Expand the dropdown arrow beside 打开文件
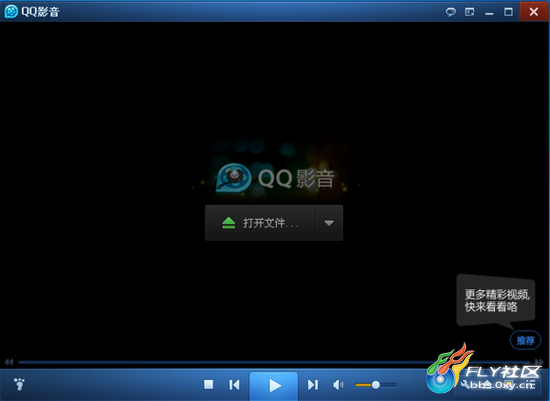Image resolution: width=550 pixels, height=401 pixels. coord(329,223)
